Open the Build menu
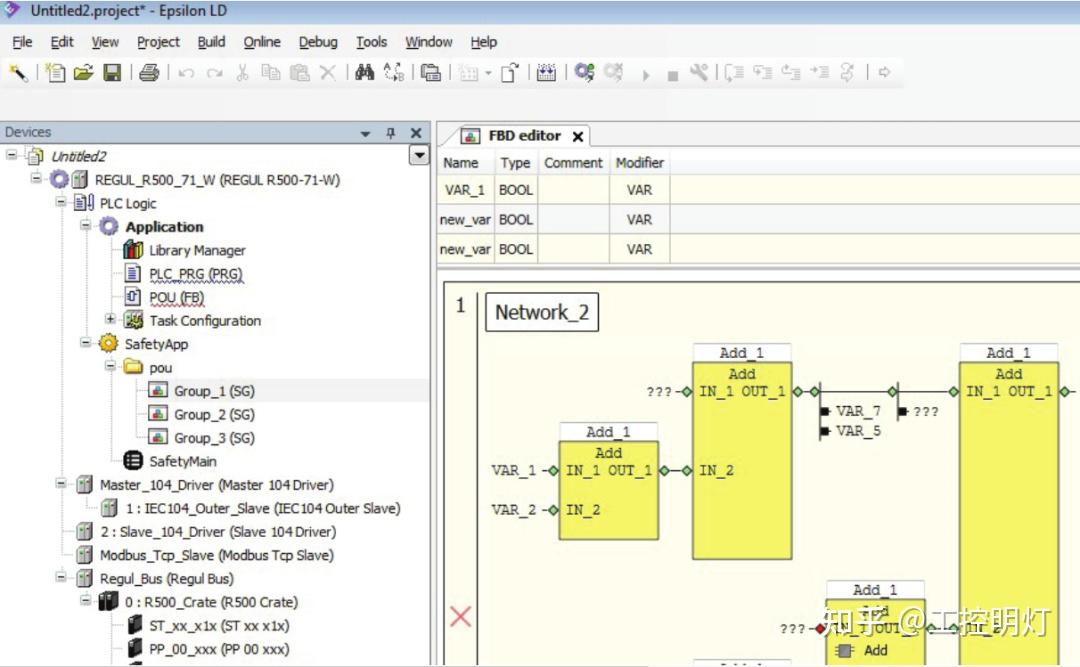1080x667 pixels. [211, 42]
